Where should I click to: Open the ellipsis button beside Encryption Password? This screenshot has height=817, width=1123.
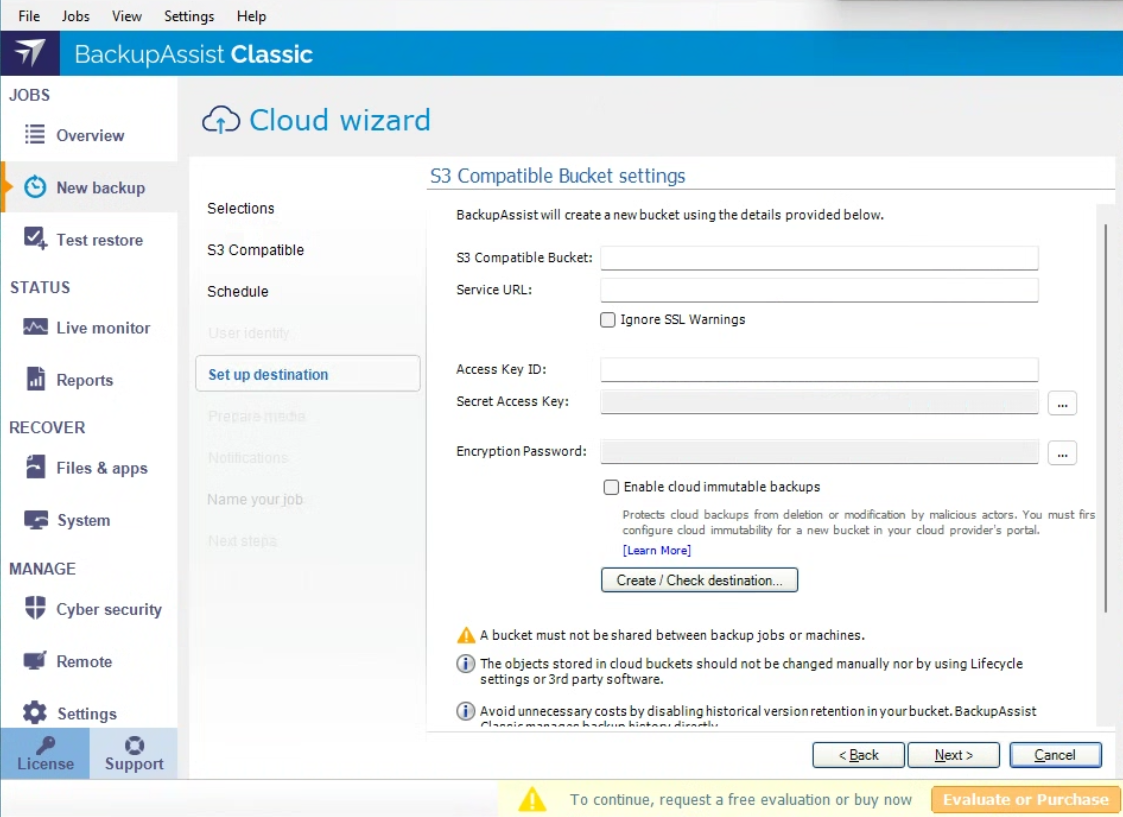[x=1062, y=453]
